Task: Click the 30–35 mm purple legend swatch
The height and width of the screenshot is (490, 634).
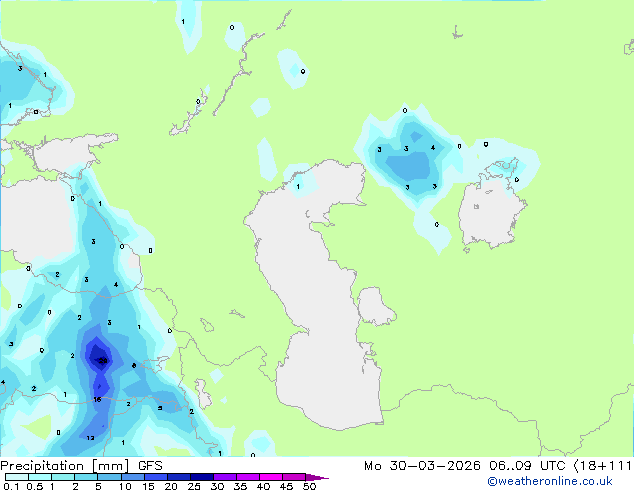Action: click(224, 477)
